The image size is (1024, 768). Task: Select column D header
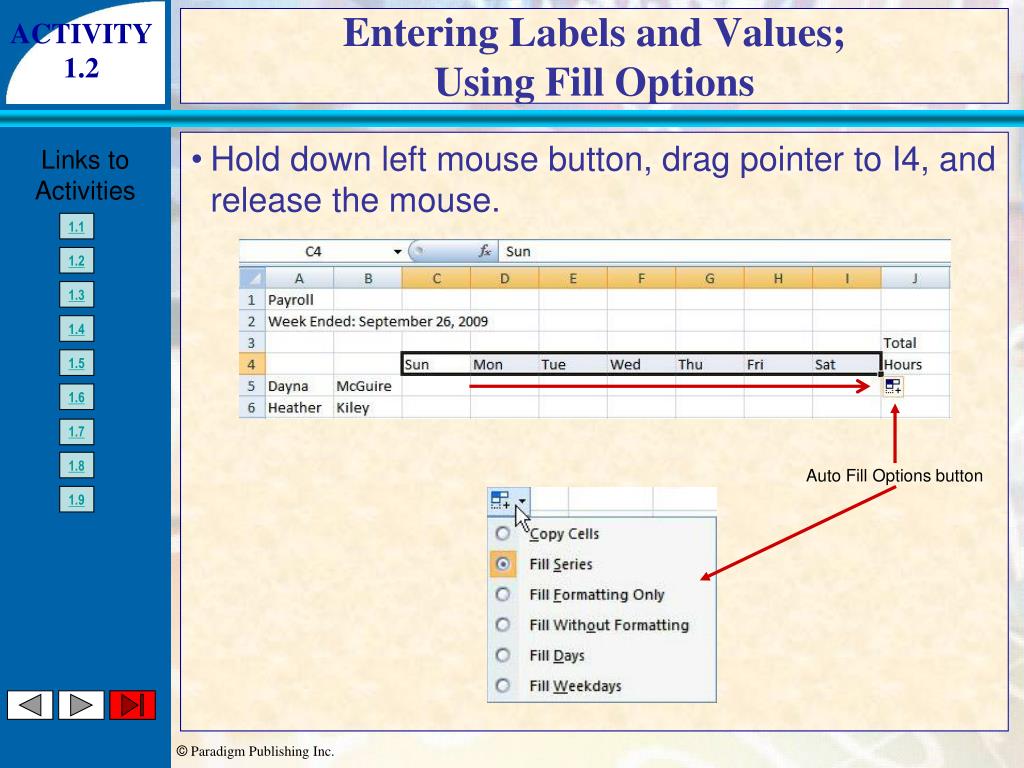pyautogui.click(x=505, y=278)
